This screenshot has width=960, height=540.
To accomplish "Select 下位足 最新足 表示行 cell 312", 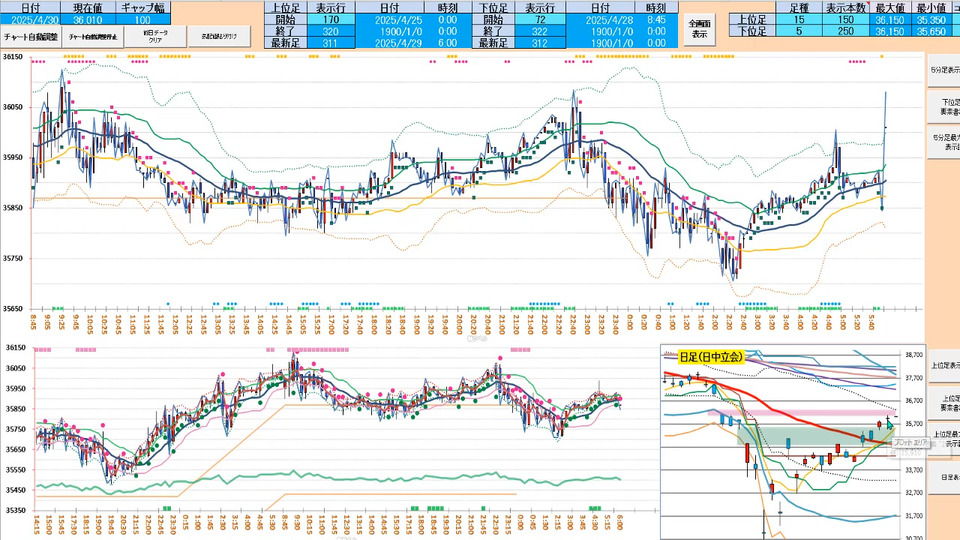I will tap(539, 43).
